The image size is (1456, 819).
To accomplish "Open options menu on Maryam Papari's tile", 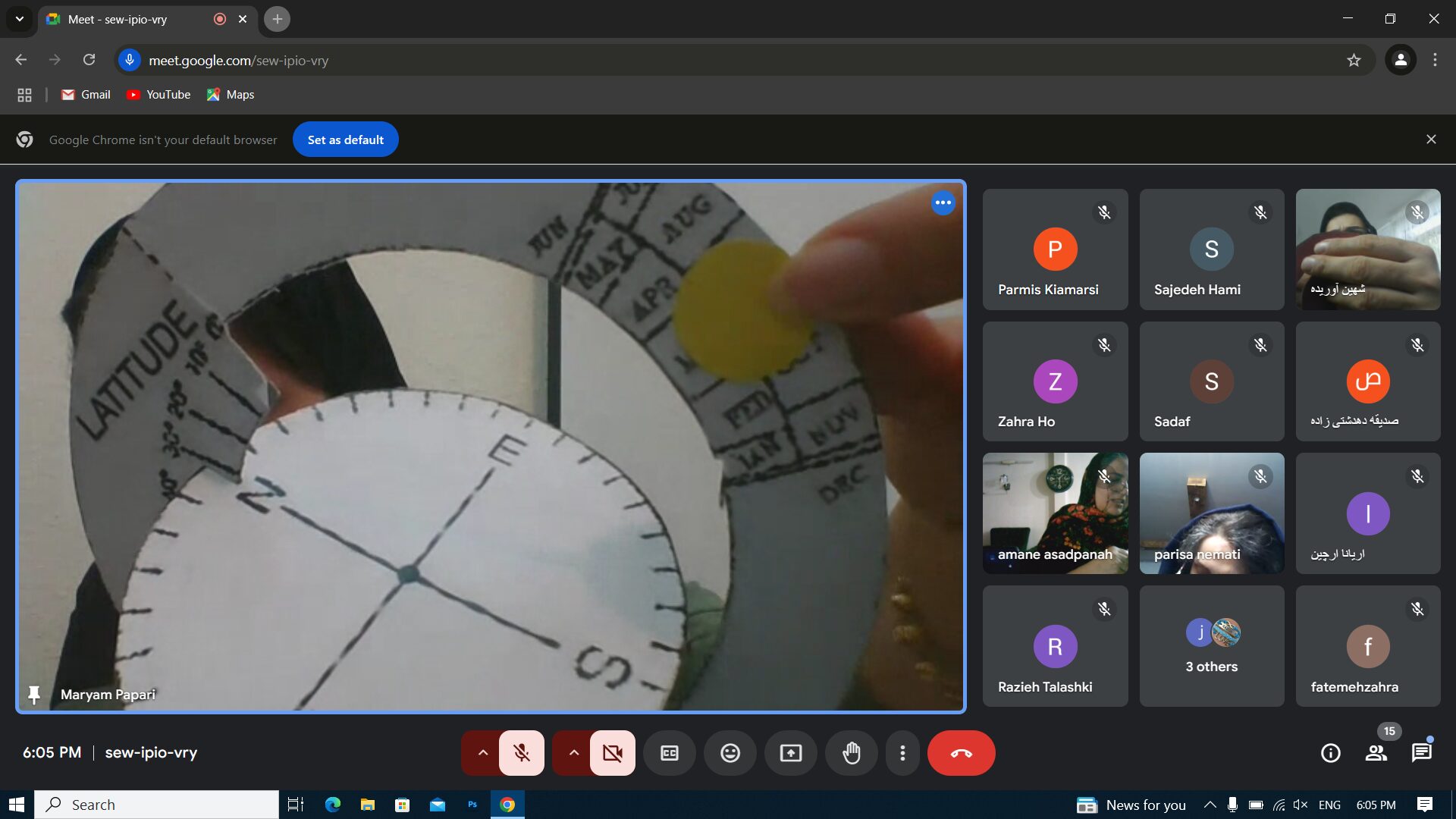I will coord(943,202).
